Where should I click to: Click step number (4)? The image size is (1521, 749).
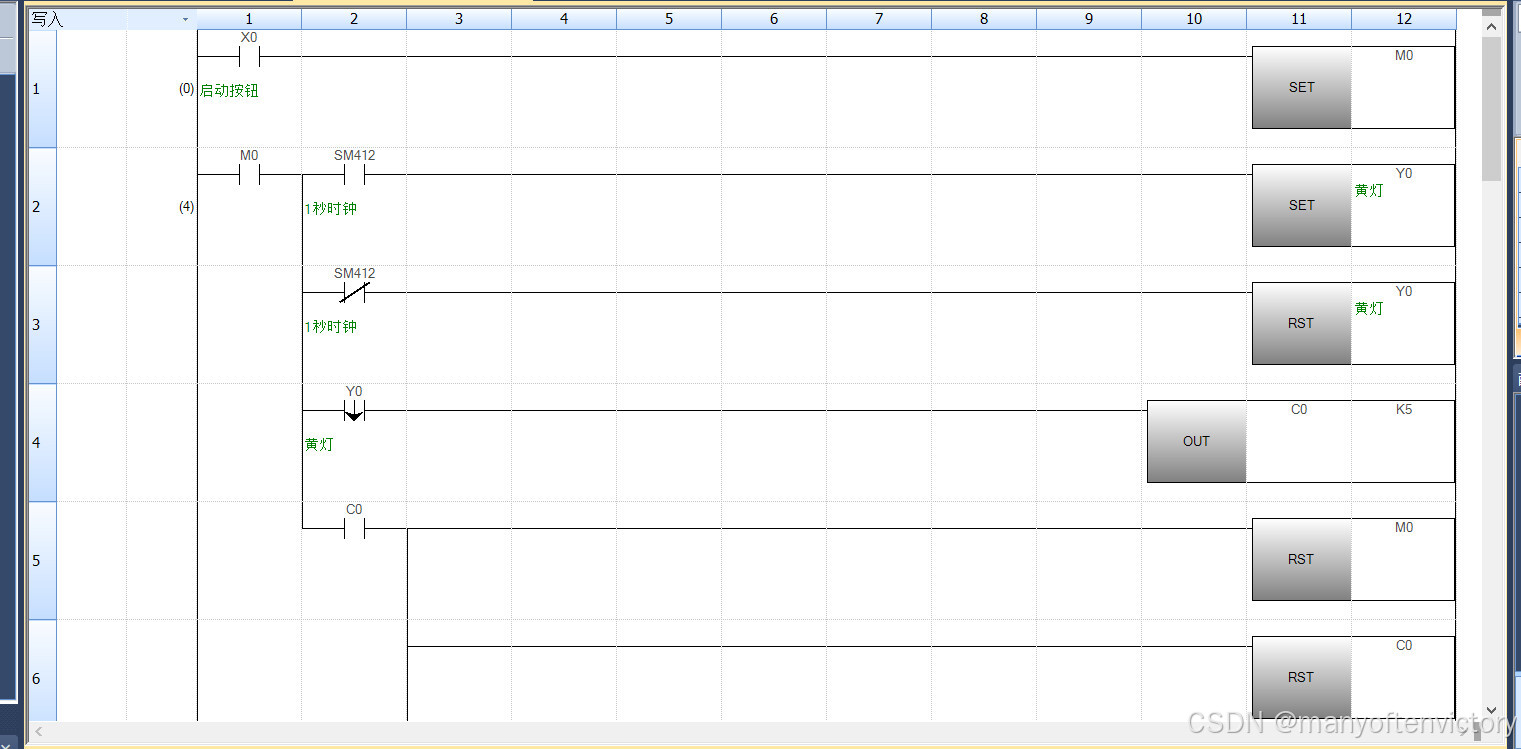[186, 207]
